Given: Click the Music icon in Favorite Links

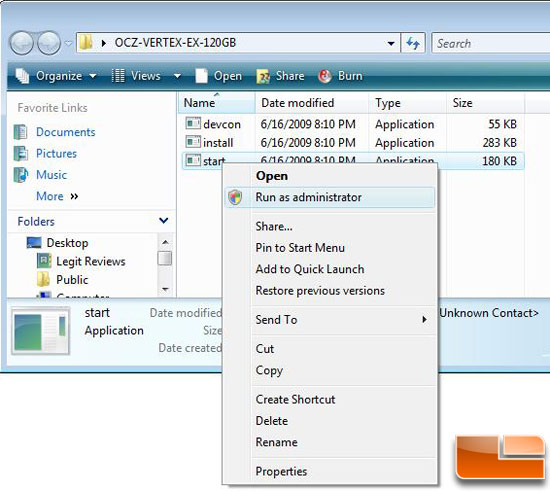Looking at the screenshot, I should (20, 175).
